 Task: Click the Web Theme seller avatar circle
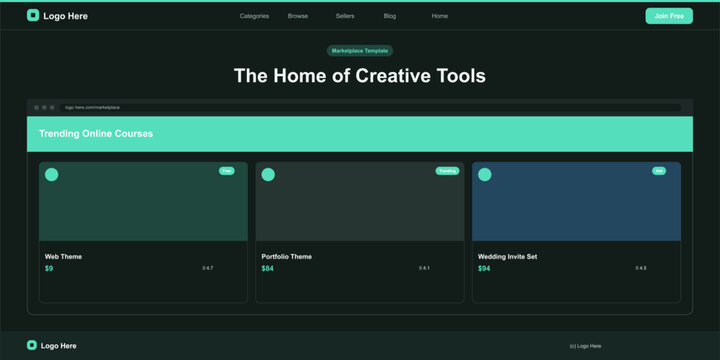click(x=51, y=174)
